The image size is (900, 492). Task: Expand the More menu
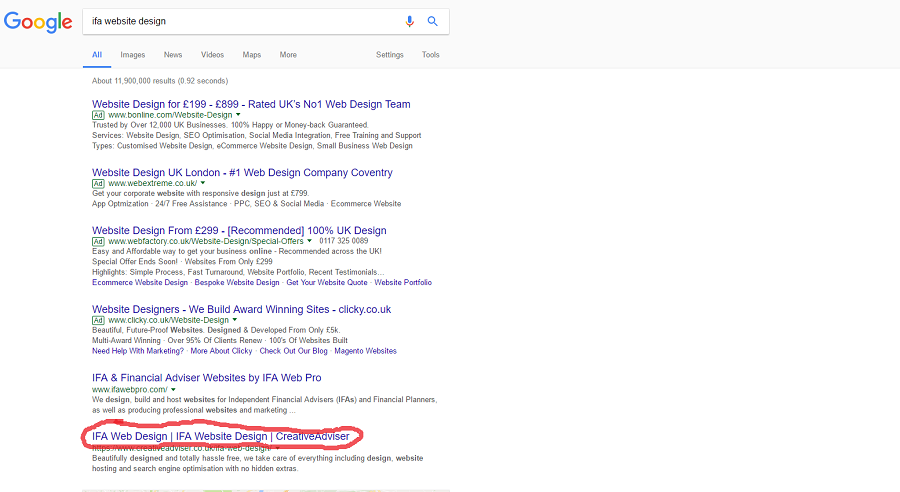coord(288,55)
